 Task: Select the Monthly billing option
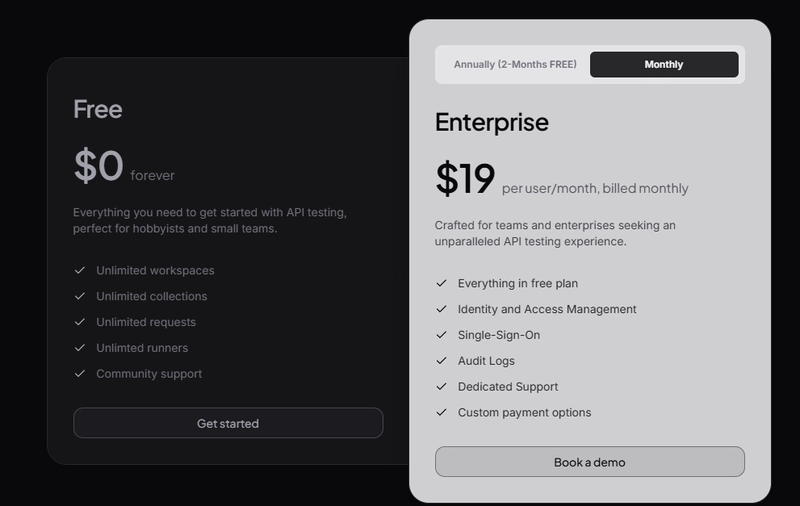664,64
